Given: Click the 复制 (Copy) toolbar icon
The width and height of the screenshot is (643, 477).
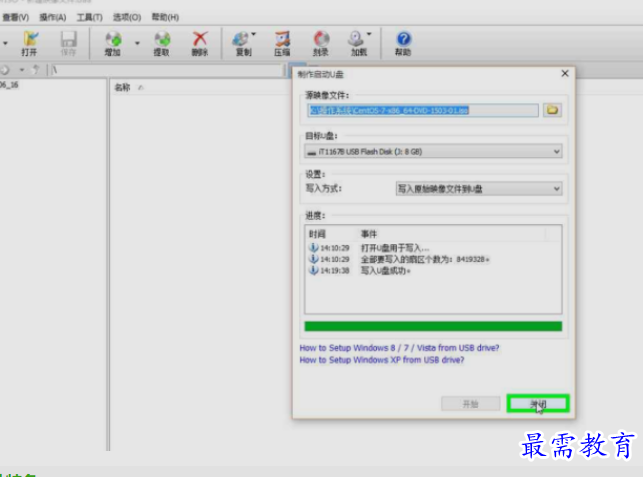Looking at the screenshot, I should [x=242, y=43].
